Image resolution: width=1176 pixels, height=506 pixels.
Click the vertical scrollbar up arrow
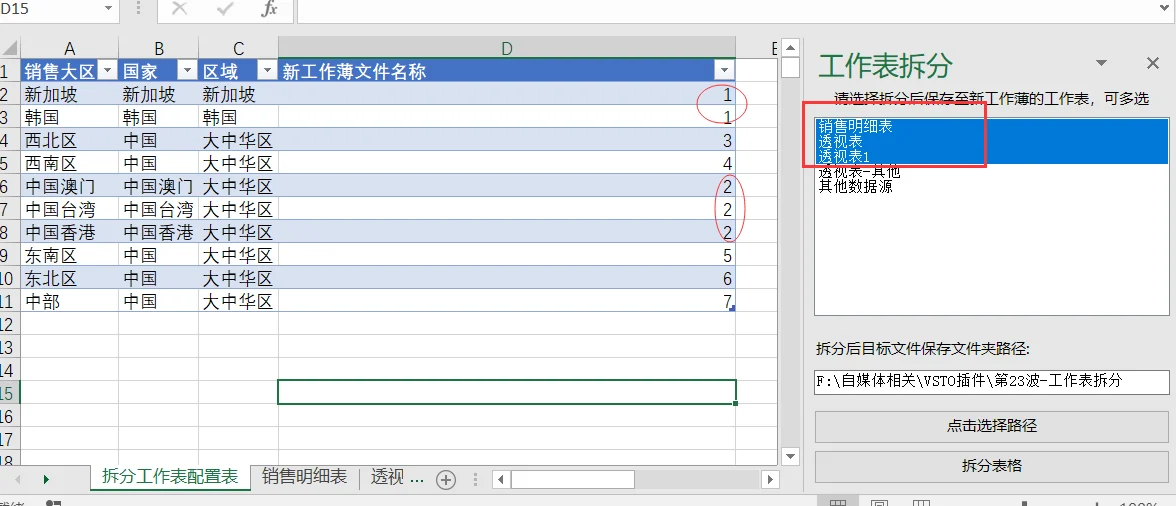tap(790, 47)
